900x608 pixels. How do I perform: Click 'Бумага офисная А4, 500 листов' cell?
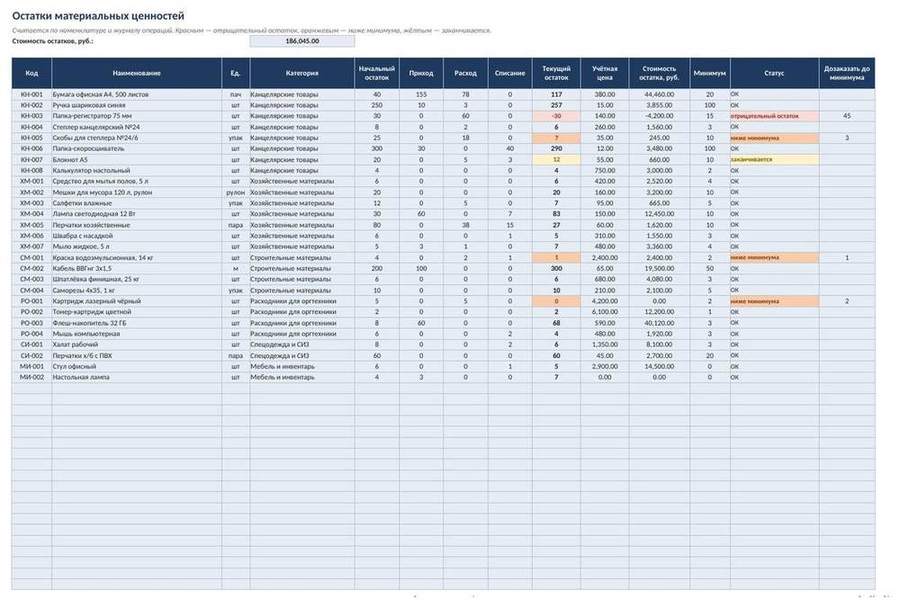point(137,94)
